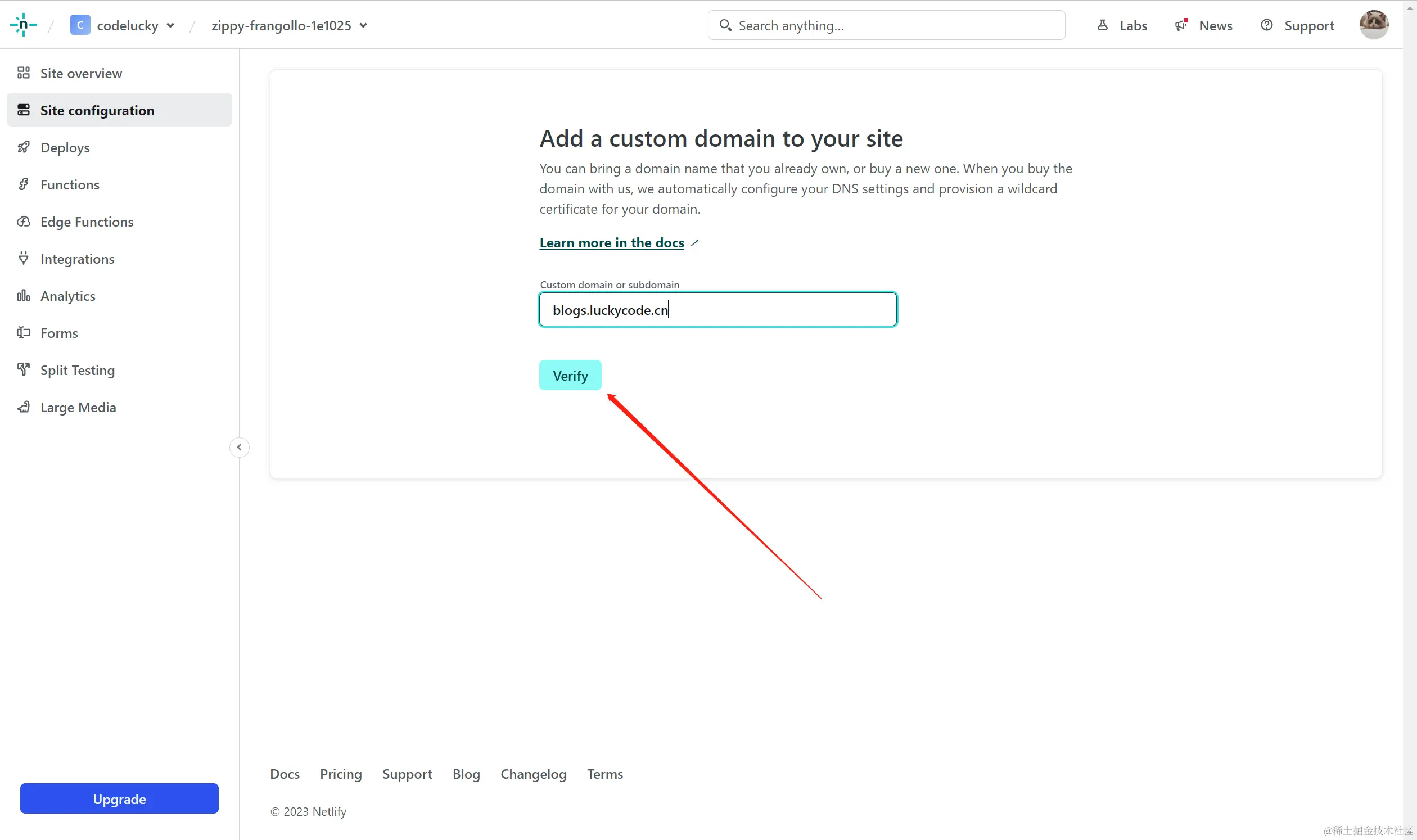Open the Changelog footer link

point(533,773)
